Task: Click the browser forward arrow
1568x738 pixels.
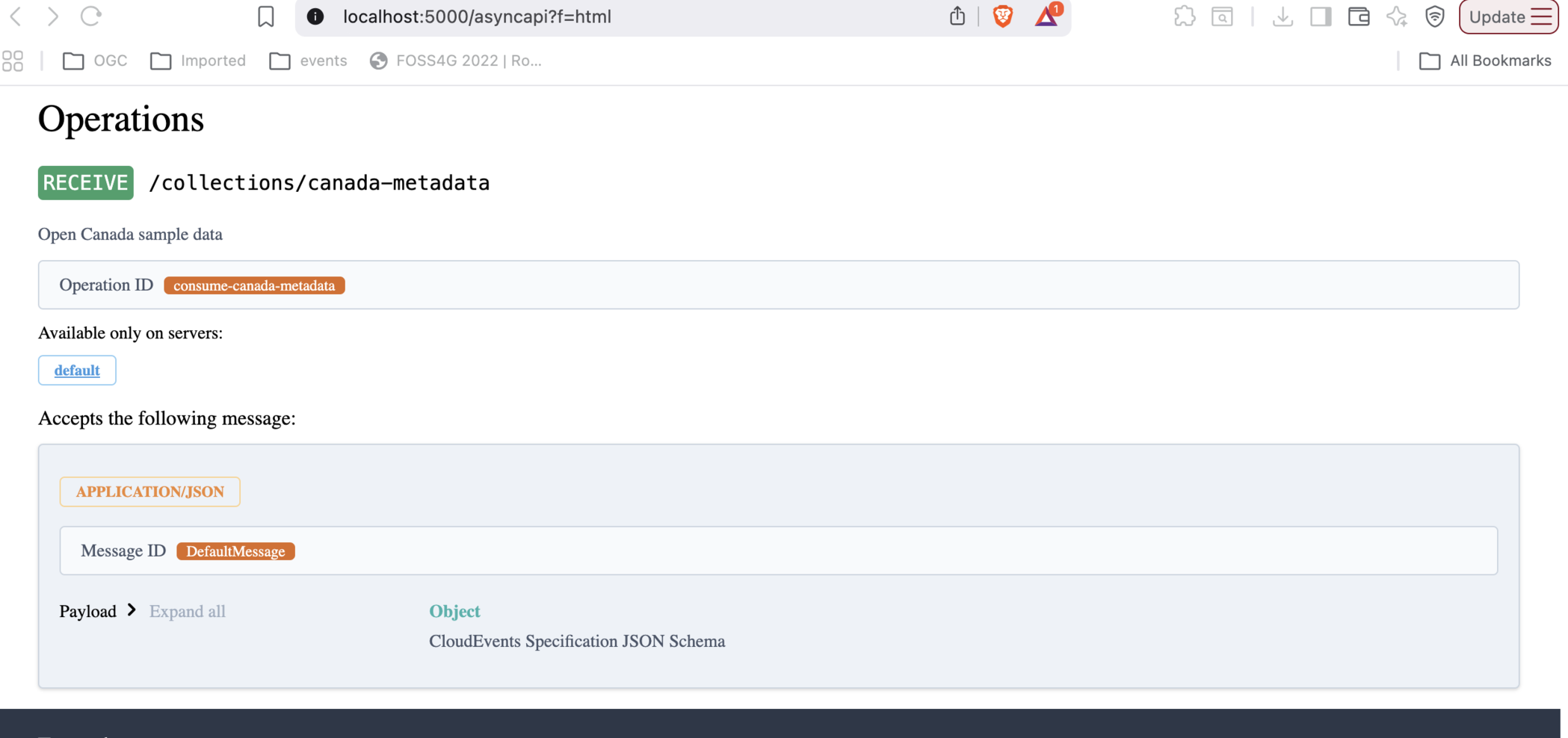Action: coord(53,16)
